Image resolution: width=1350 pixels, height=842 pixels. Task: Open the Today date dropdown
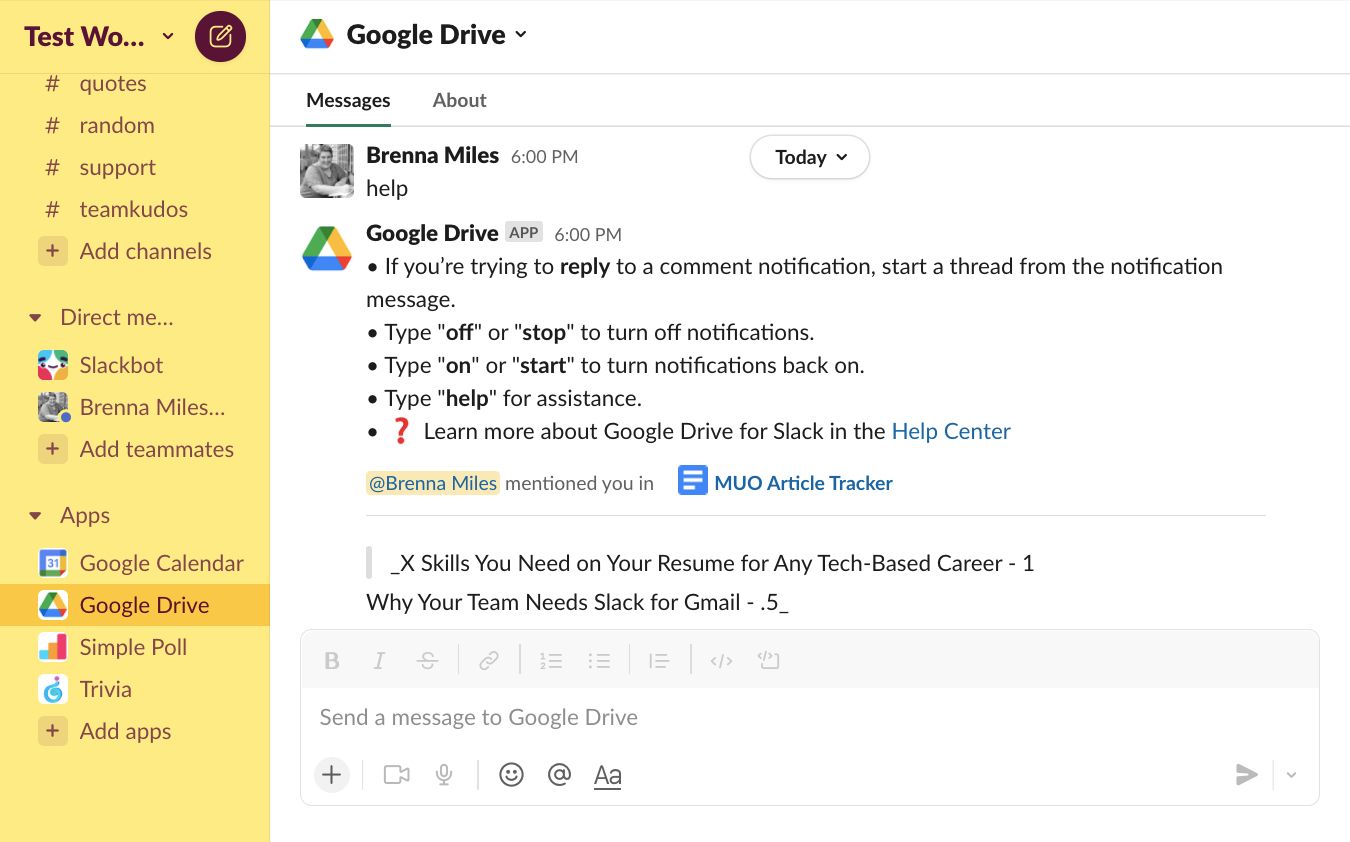click(810, 157)
